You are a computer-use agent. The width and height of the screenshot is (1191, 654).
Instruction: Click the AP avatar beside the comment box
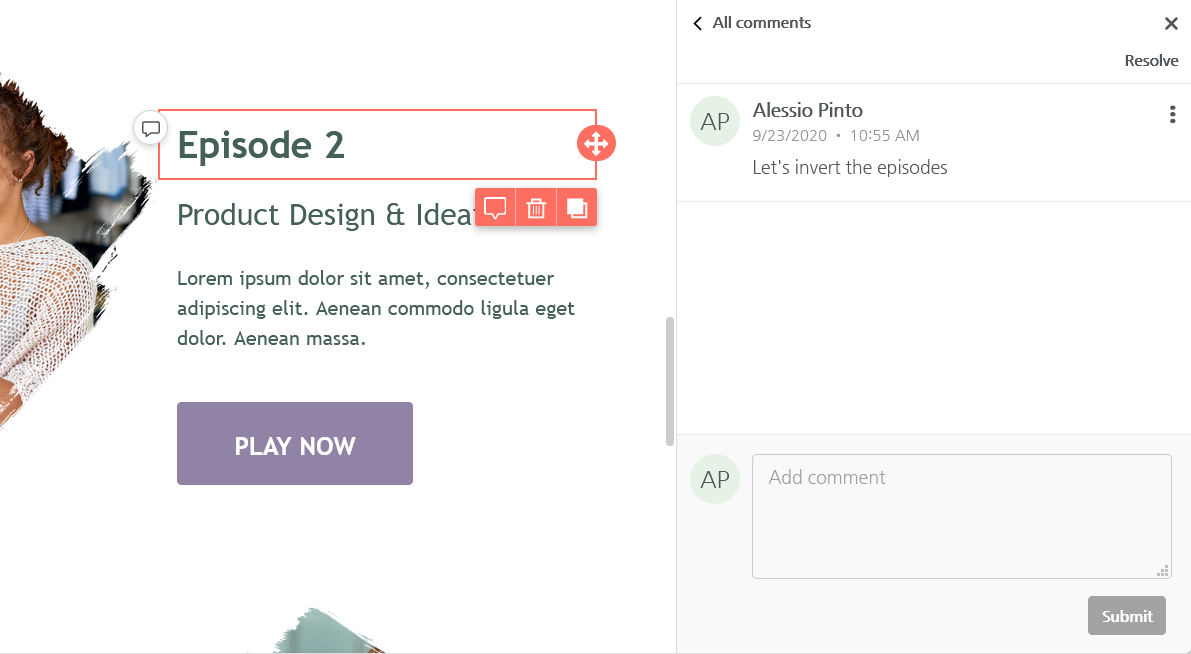coord(715,480)
